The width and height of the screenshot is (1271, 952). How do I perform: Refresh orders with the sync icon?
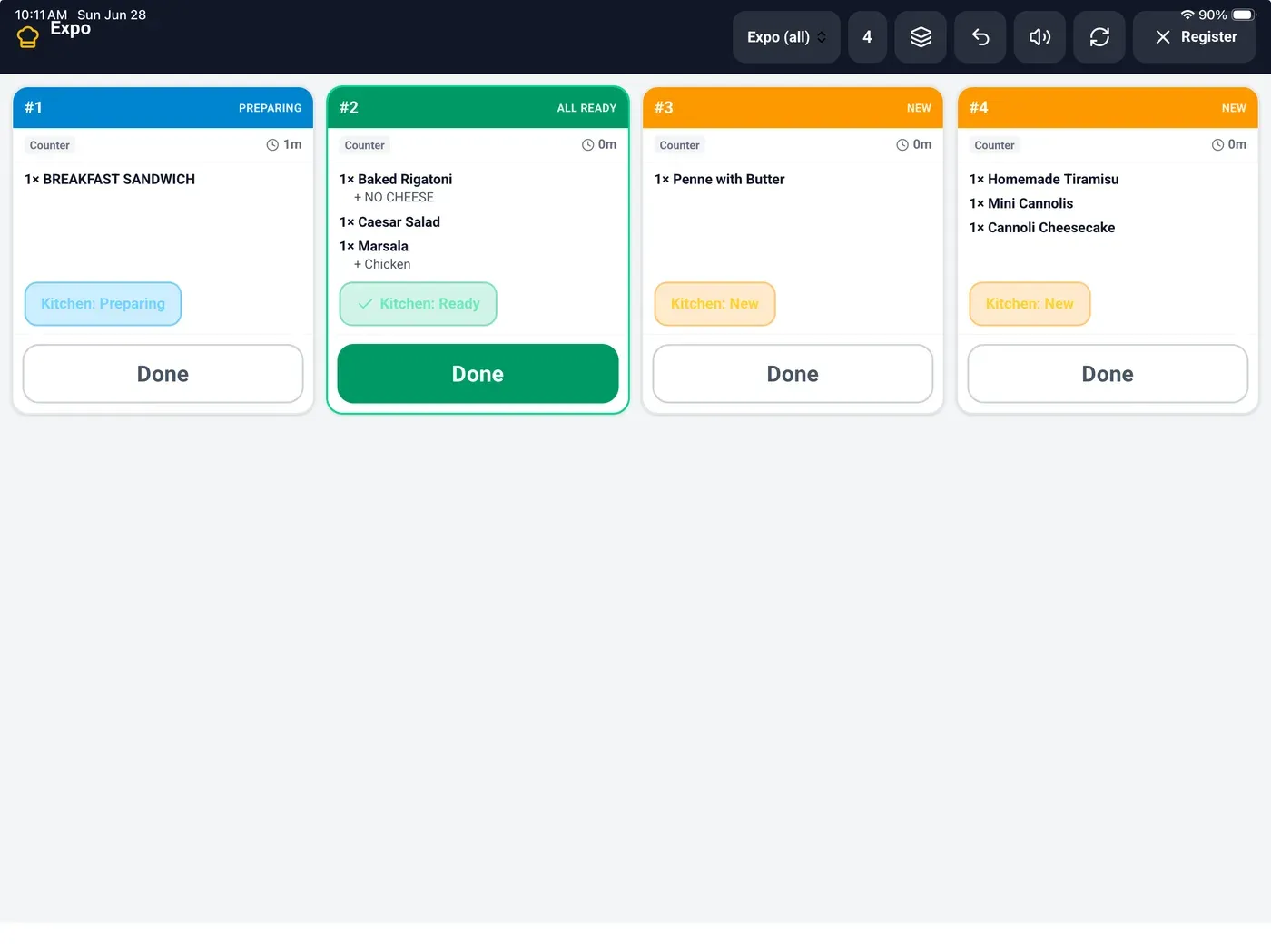click(1099, 37)
